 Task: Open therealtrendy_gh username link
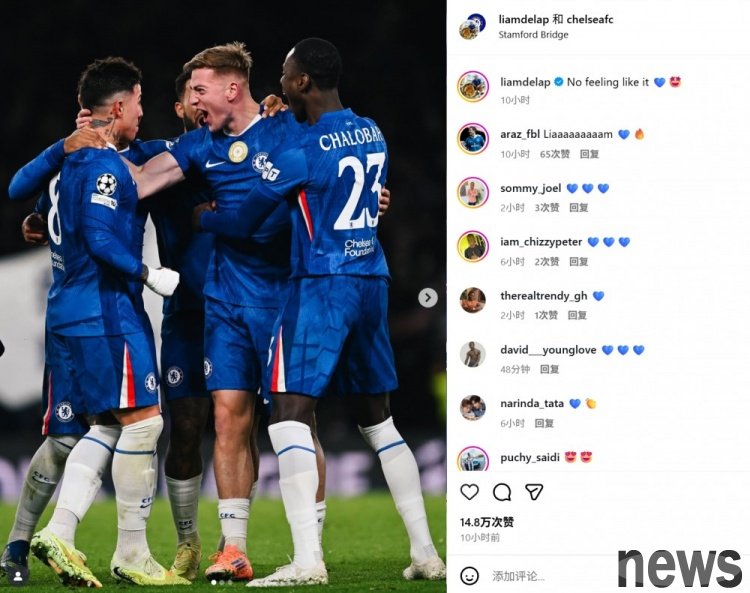544,296
